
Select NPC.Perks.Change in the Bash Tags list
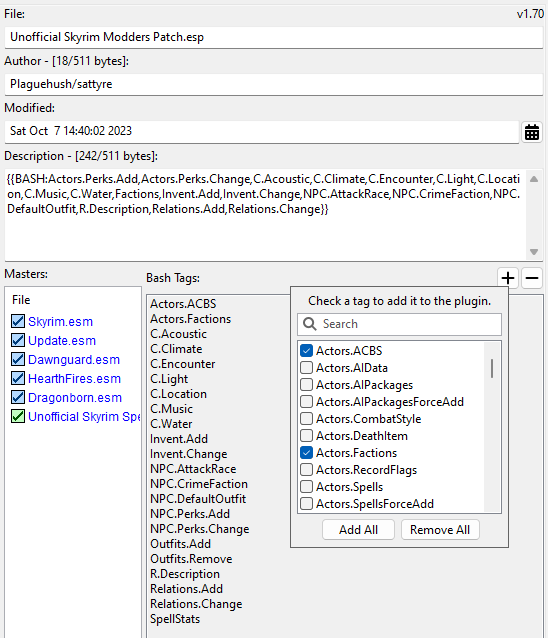pyautogui.click(x=200, y=529)
